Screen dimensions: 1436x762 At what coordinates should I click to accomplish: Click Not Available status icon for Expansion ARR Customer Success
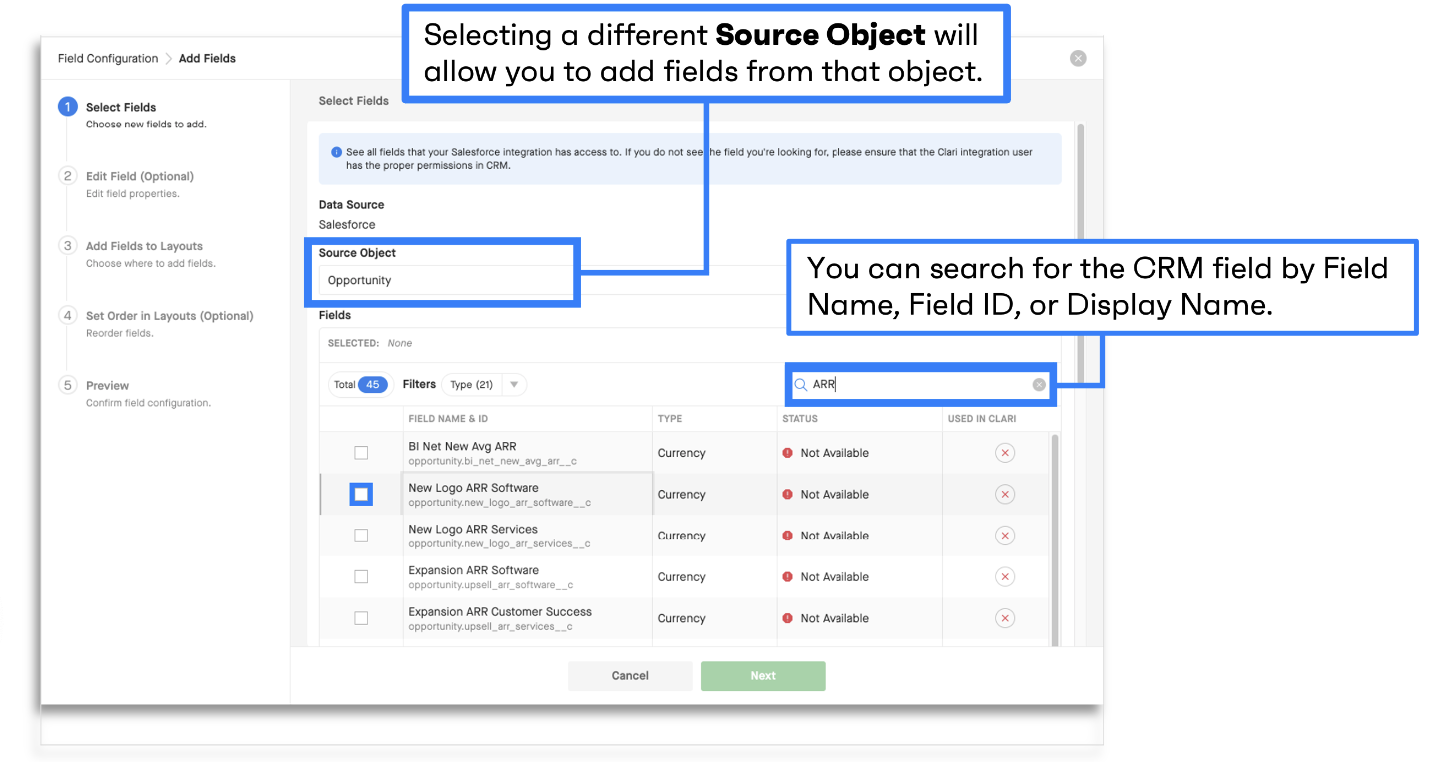(x=788, y=618)
